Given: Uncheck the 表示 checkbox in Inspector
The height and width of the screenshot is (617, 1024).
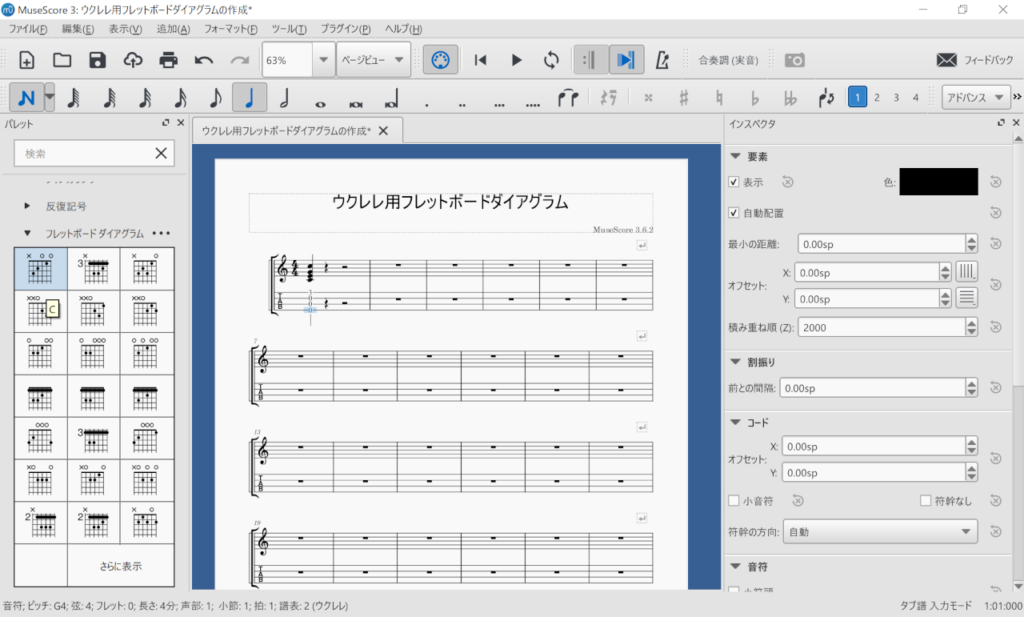Looking at the screenshot, I should 734,182.
